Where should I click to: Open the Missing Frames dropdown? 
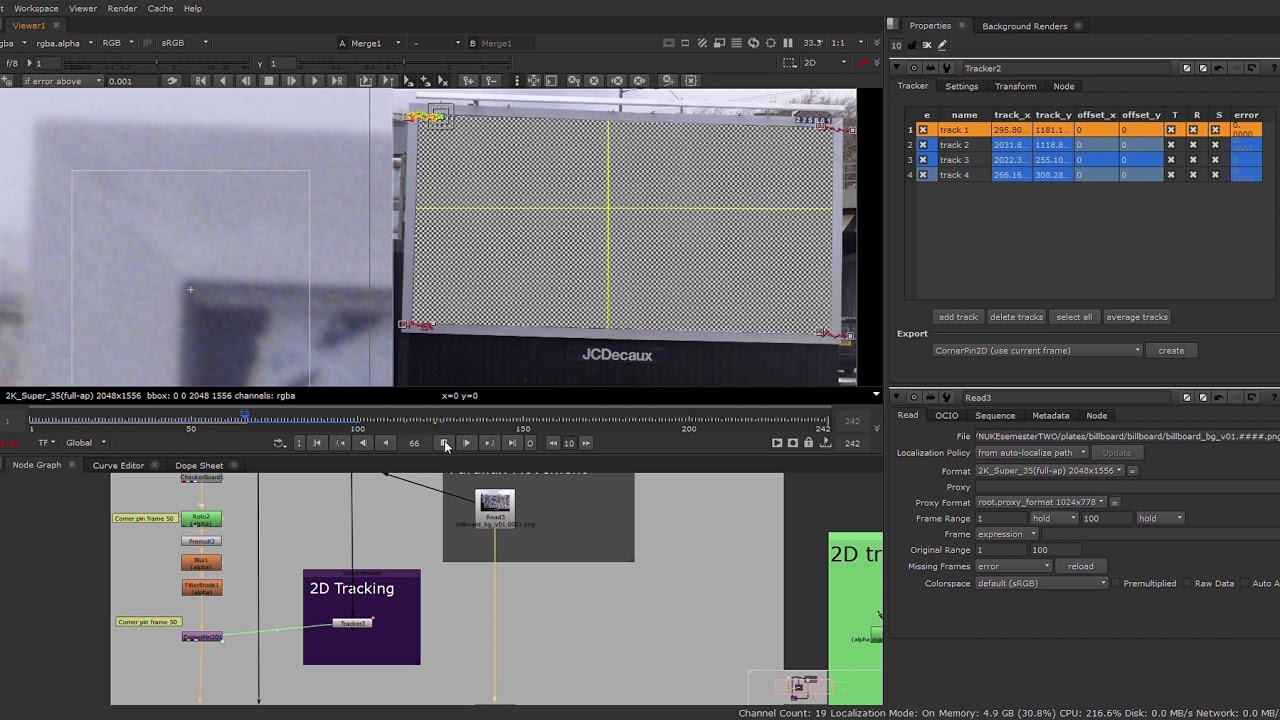click(1013, 566)
